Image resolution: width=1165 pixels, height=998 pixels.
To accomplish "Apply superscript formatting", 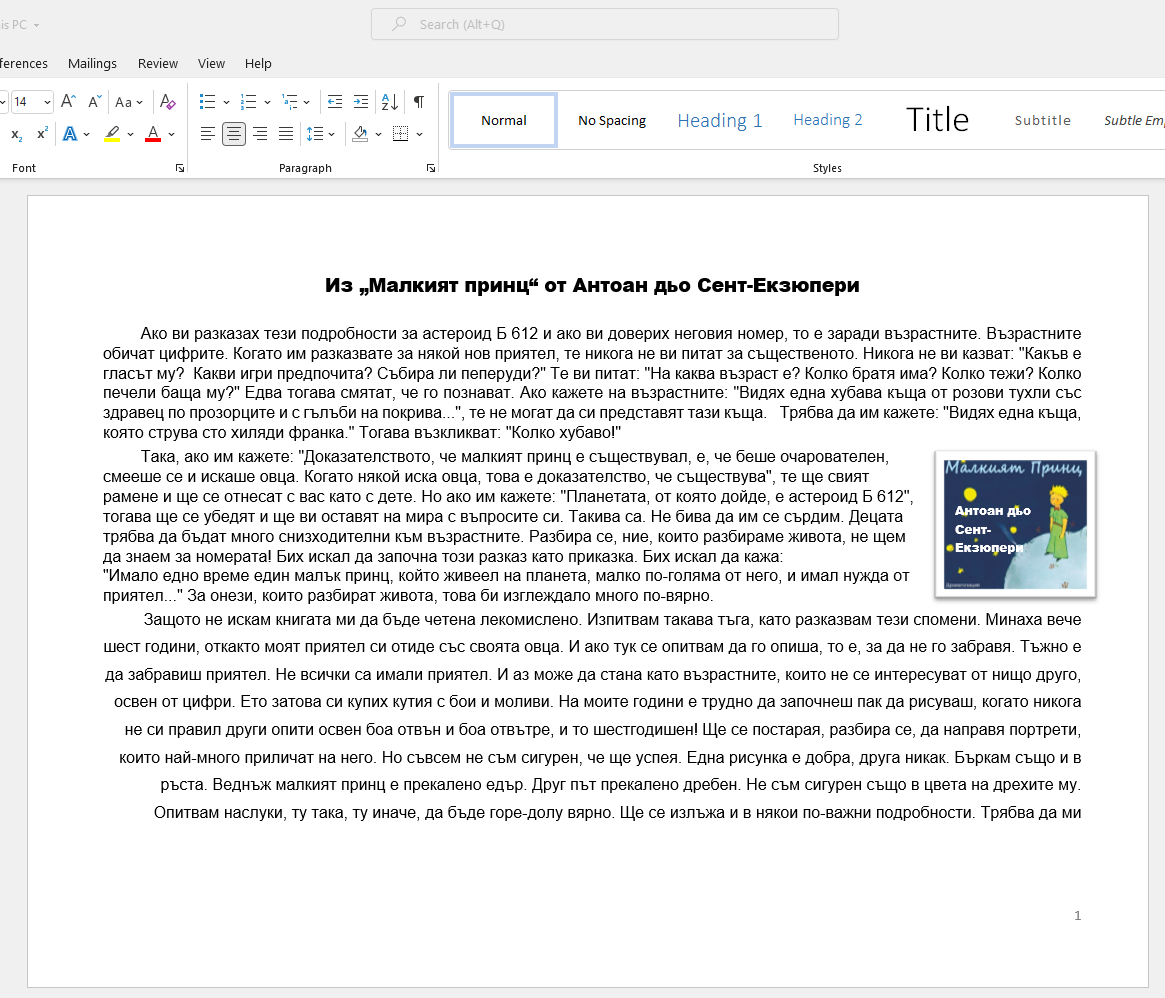I will [x=42, y=134].
